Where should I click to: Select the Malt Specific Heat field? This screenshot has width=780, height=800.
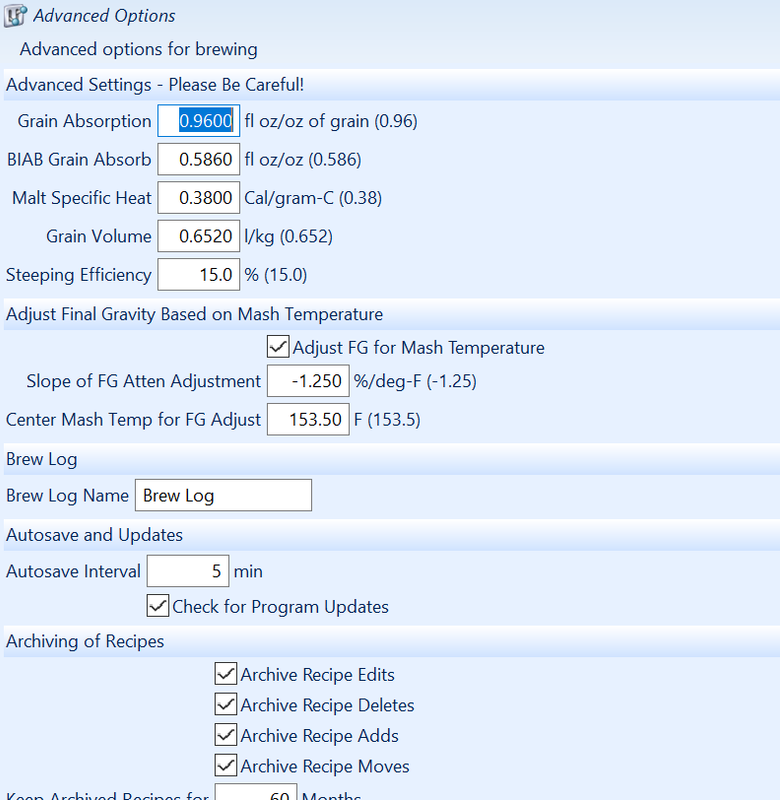(x=198, y=197)
